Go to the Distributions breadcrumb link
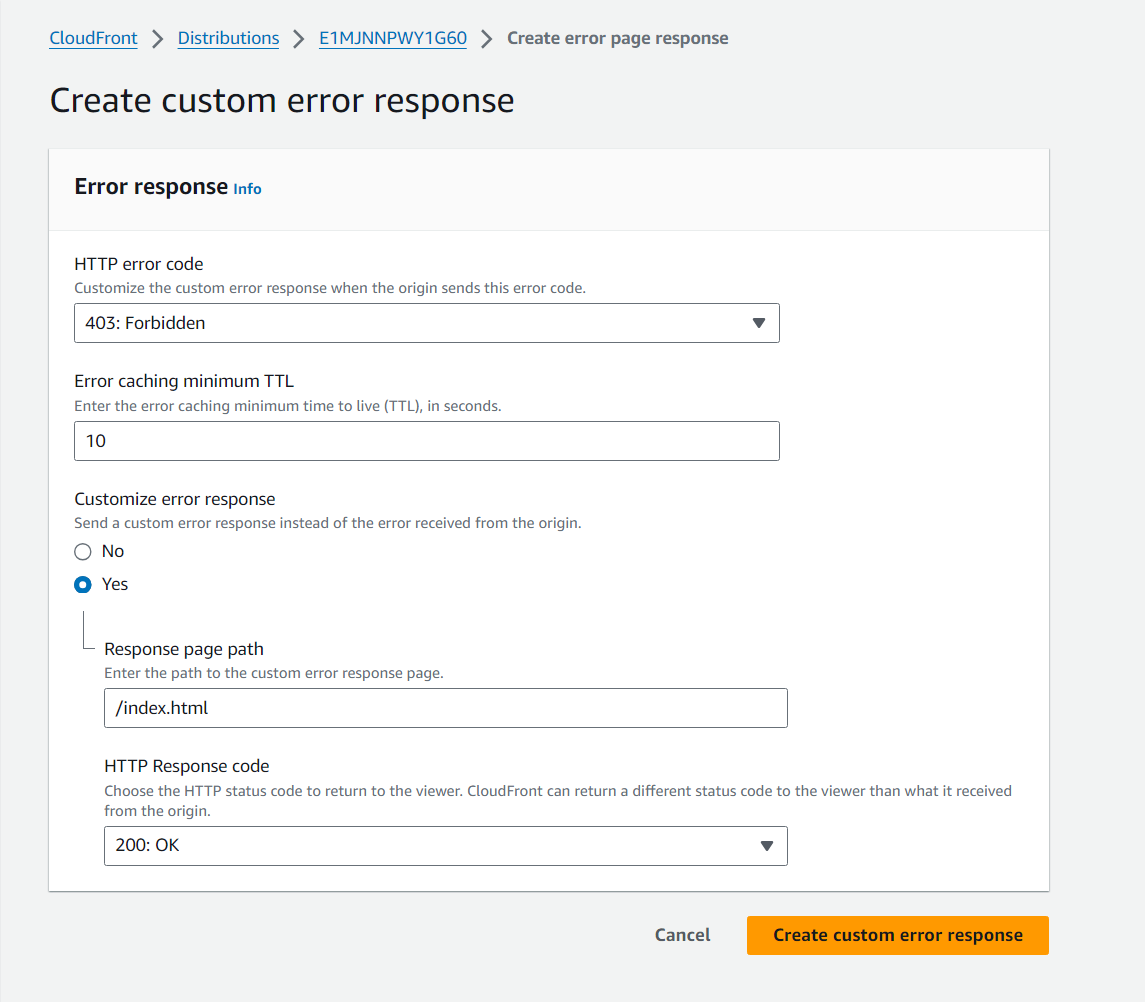Screen dimensions: 1145x1002 228,38
